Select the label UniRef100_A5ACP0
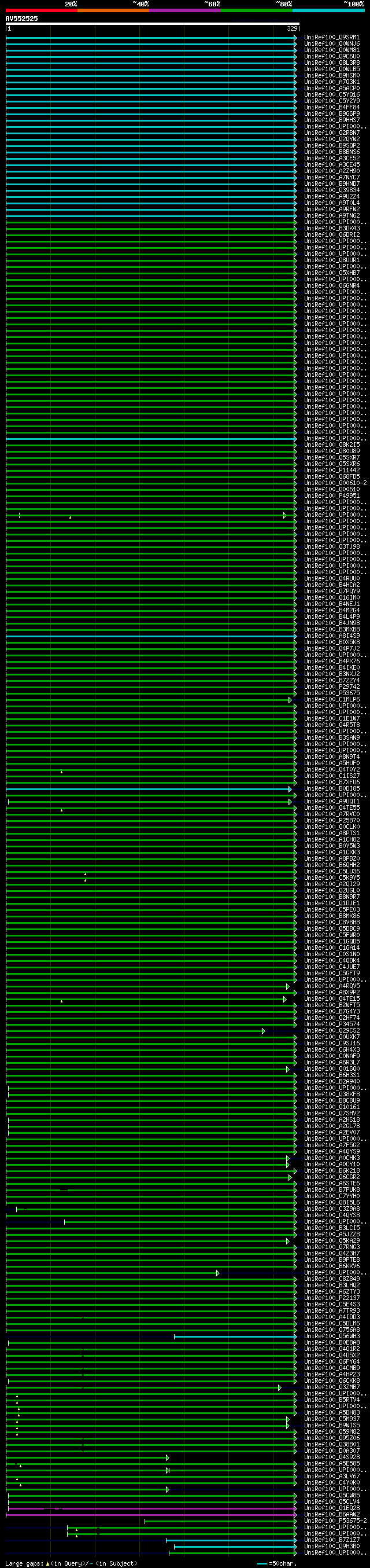Viewport: 370px width, 1568px height. [x=332, y=89]
